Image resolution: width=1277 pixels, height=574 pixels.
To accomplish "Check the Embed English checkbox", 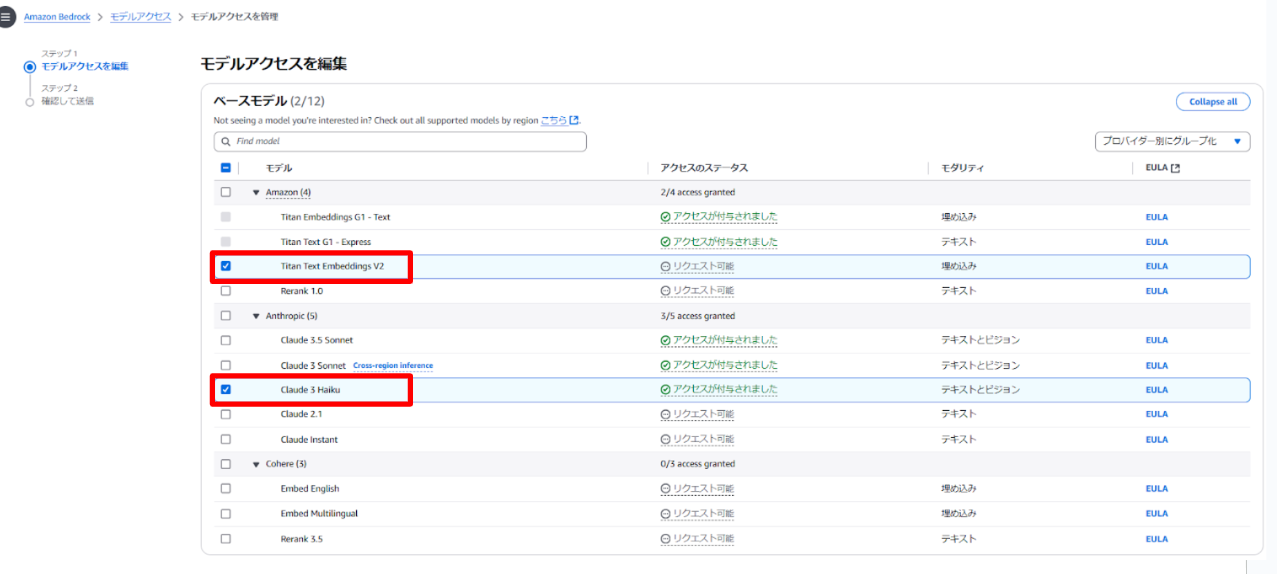I will click(225, 489).
